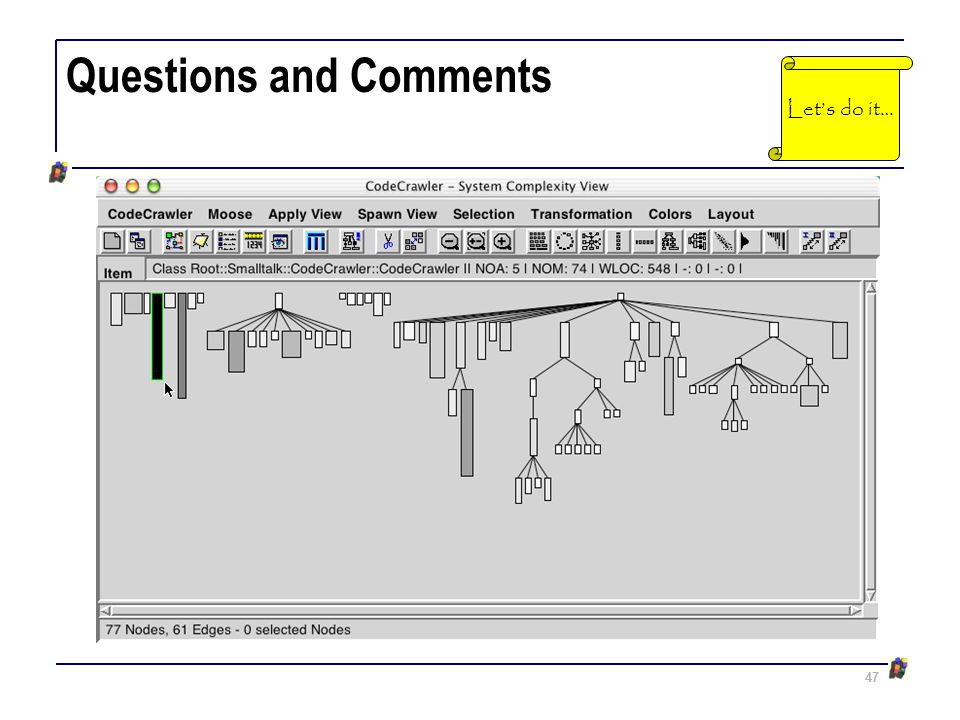Click the item list toolbar icon
The height and width of the screenshot is (720, 960).
pos(227,241)
